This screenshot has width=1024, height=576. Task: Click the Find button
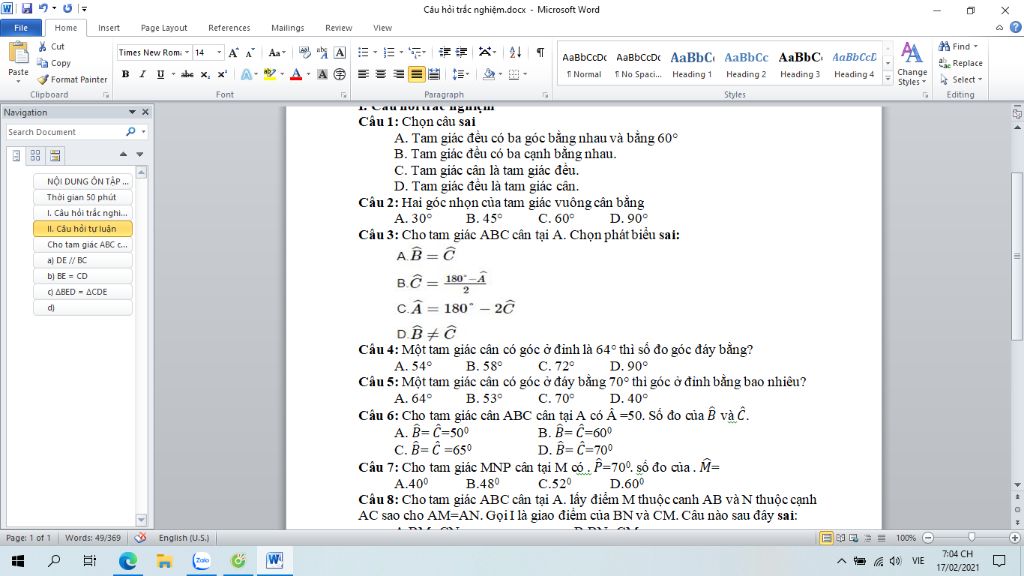click(x=958, y=46)
